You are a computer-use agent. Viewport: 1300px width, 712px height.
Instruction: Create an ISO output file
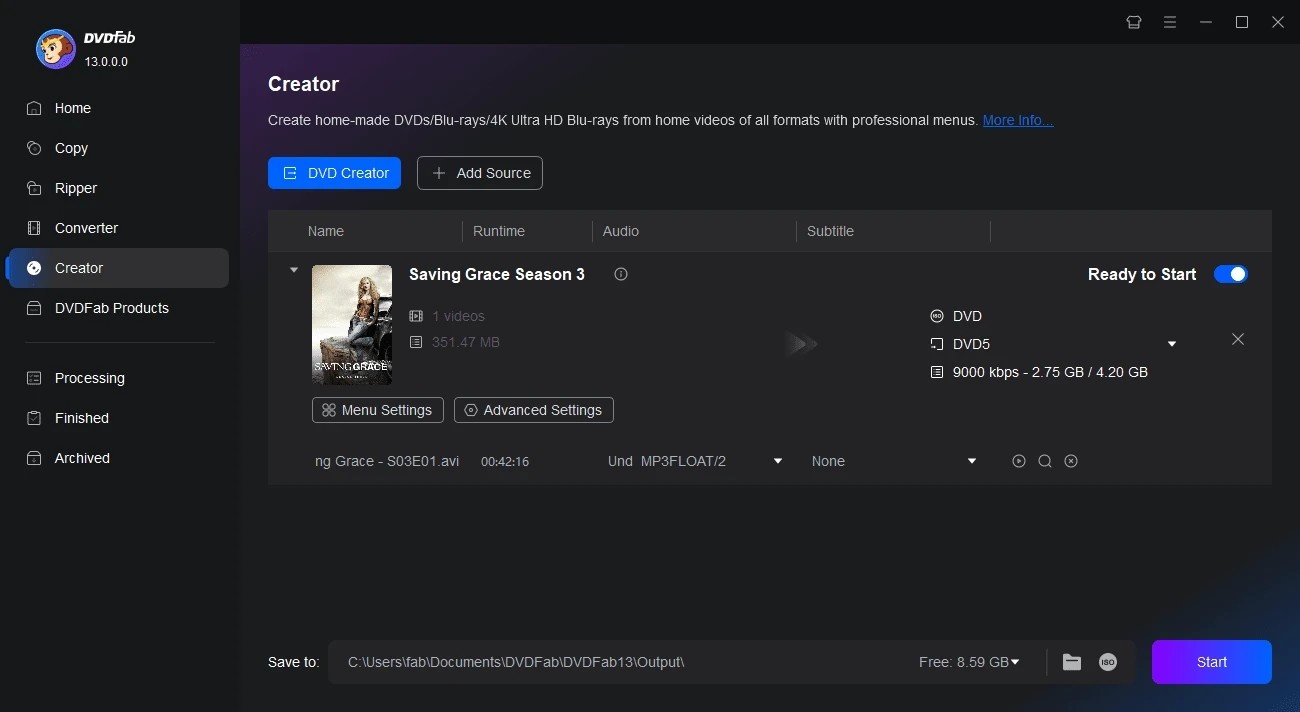[1107, 661]
